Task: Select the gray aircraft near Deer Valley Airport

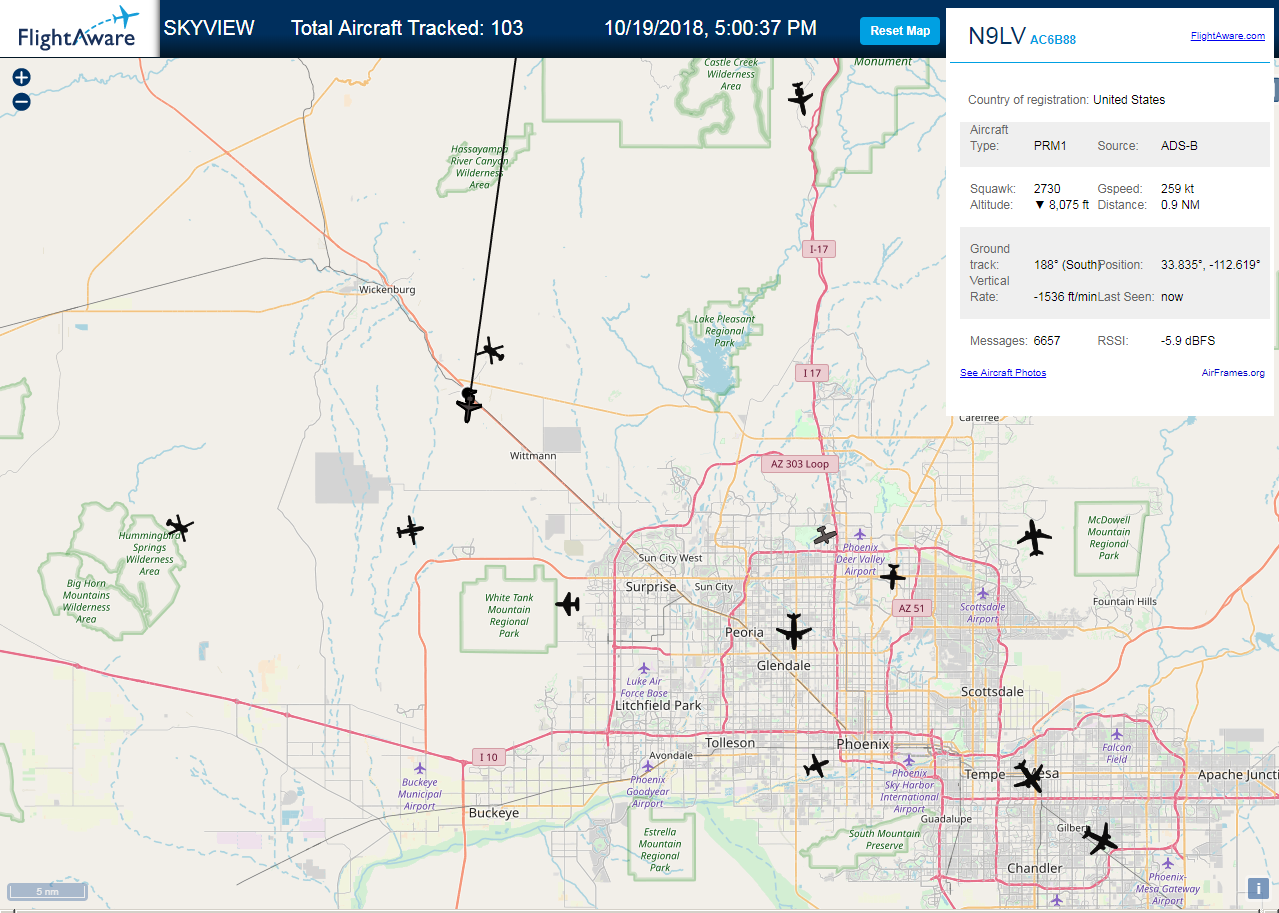Action: 825,536
